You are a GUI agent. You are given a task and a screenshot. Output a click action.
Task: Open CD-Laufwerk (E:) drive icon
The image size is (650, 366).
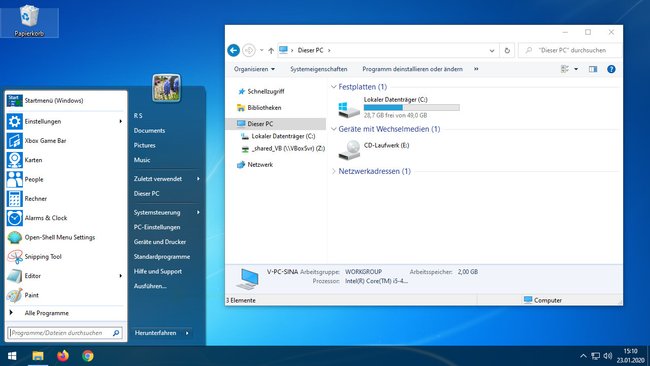click(x=349, y=150)
